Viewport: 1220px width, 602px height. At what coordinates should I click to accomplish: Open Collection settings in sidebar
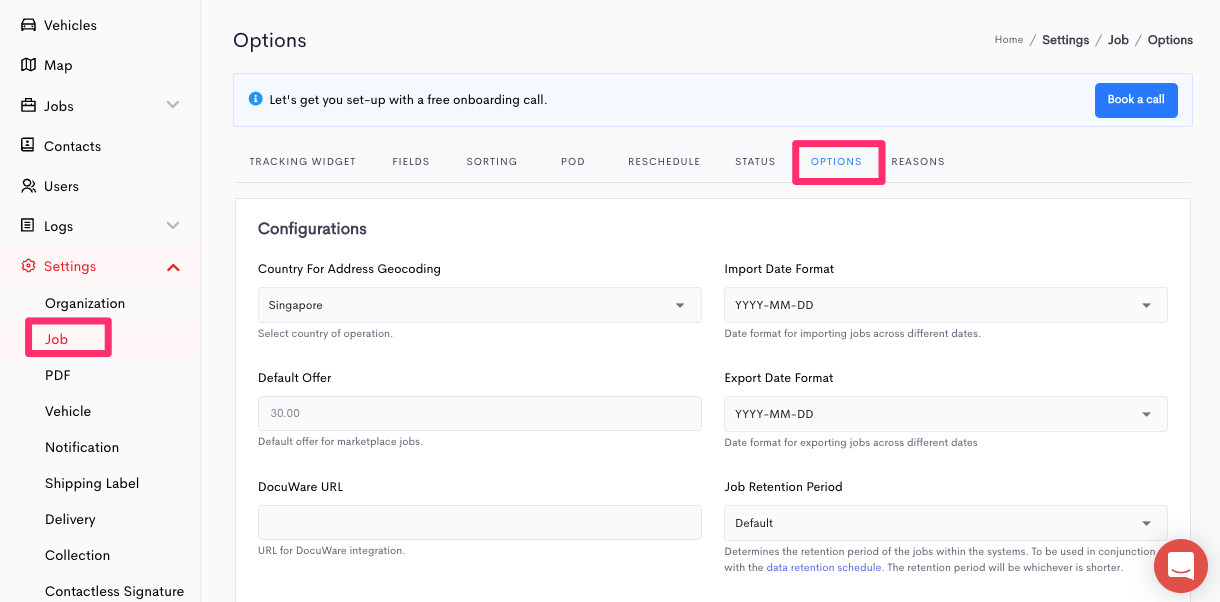77,555
